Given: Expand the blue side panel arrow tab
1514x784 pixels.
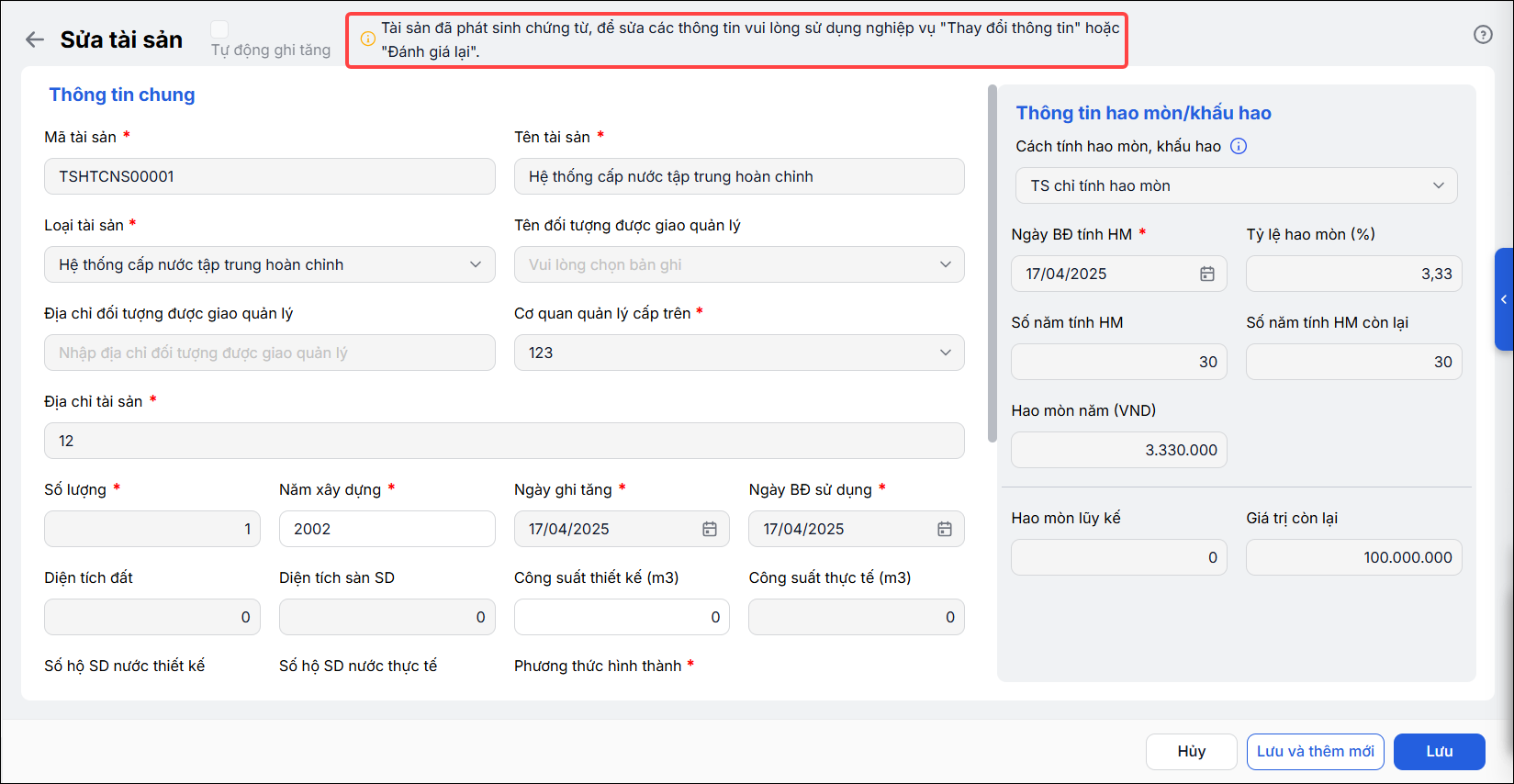Looking at the screenshot, I should [1504, 299].
